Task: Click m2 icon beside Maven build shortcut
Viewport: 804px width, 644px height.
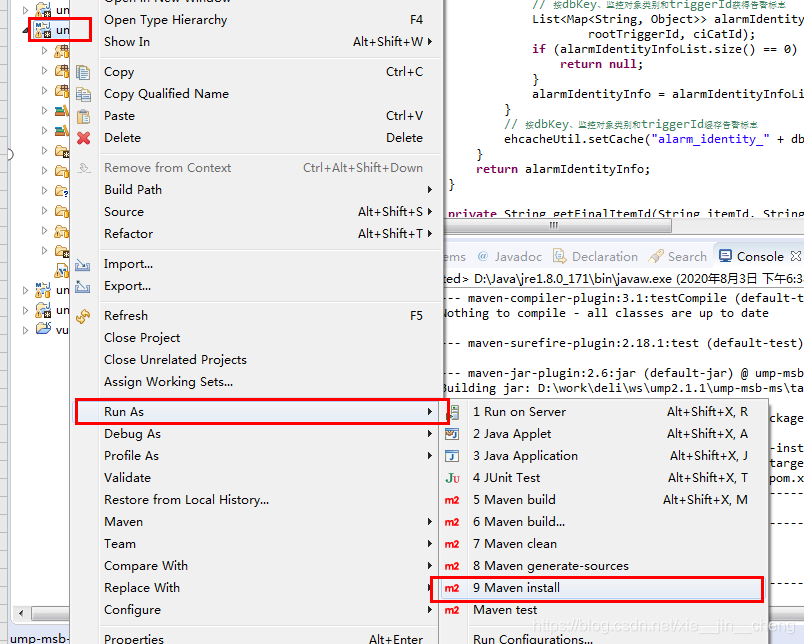Action: click(452, 500)
